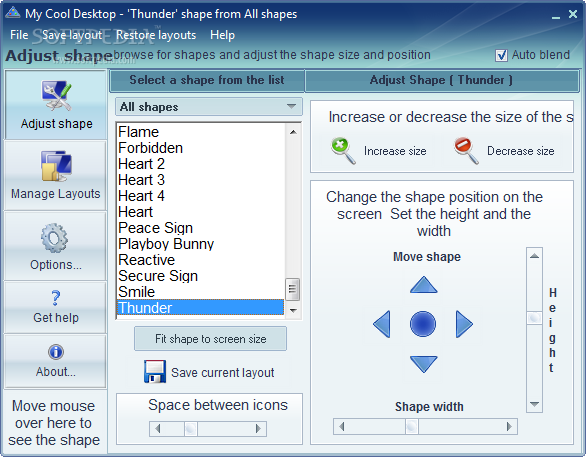The image size is (586, 457).
Task: Click the Decrease size magnifier icon
Action: [466, 151]
